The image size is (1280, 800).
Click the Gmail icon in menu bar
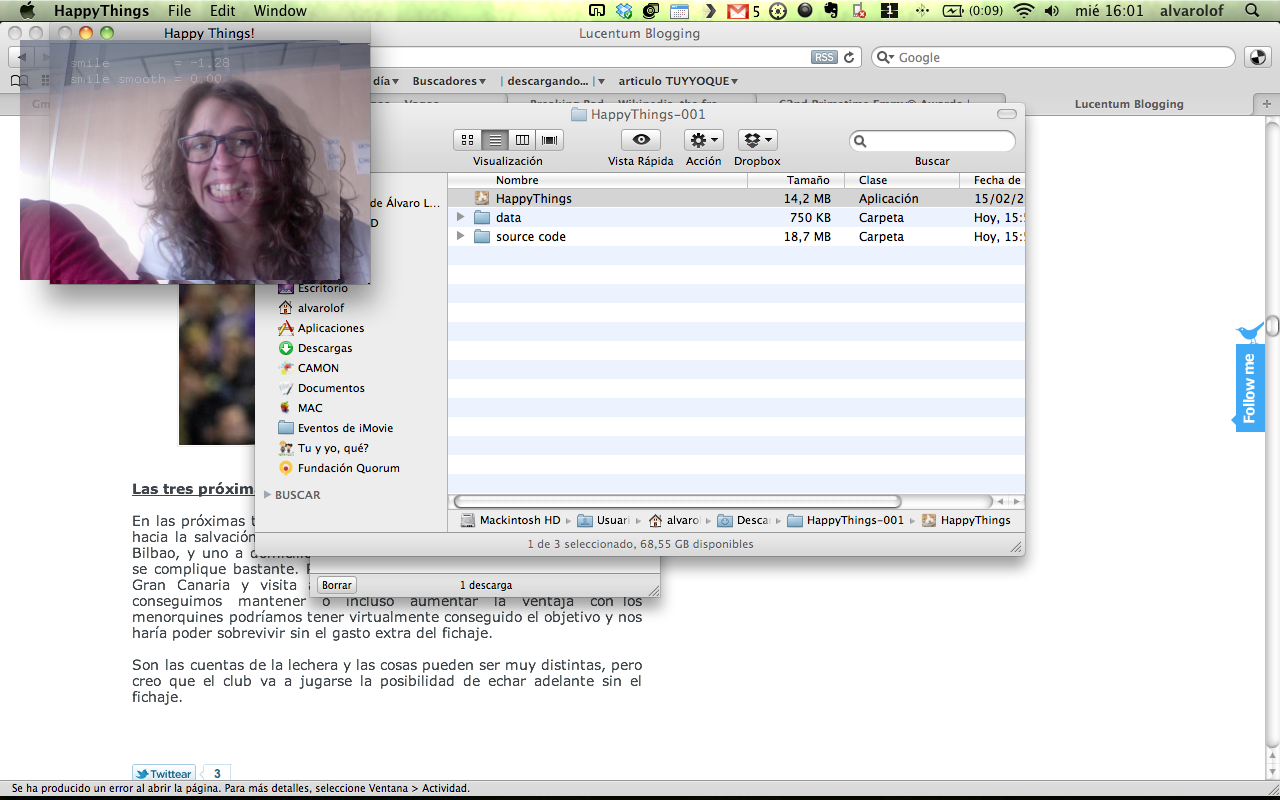pos(738,11)
